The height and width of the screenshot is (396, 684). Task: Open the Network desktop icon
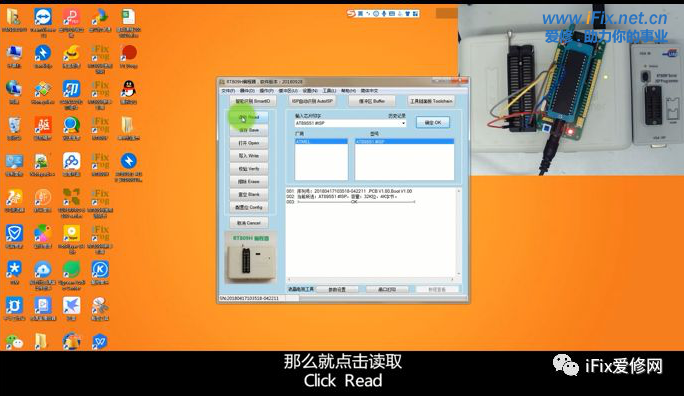[14, 92]
